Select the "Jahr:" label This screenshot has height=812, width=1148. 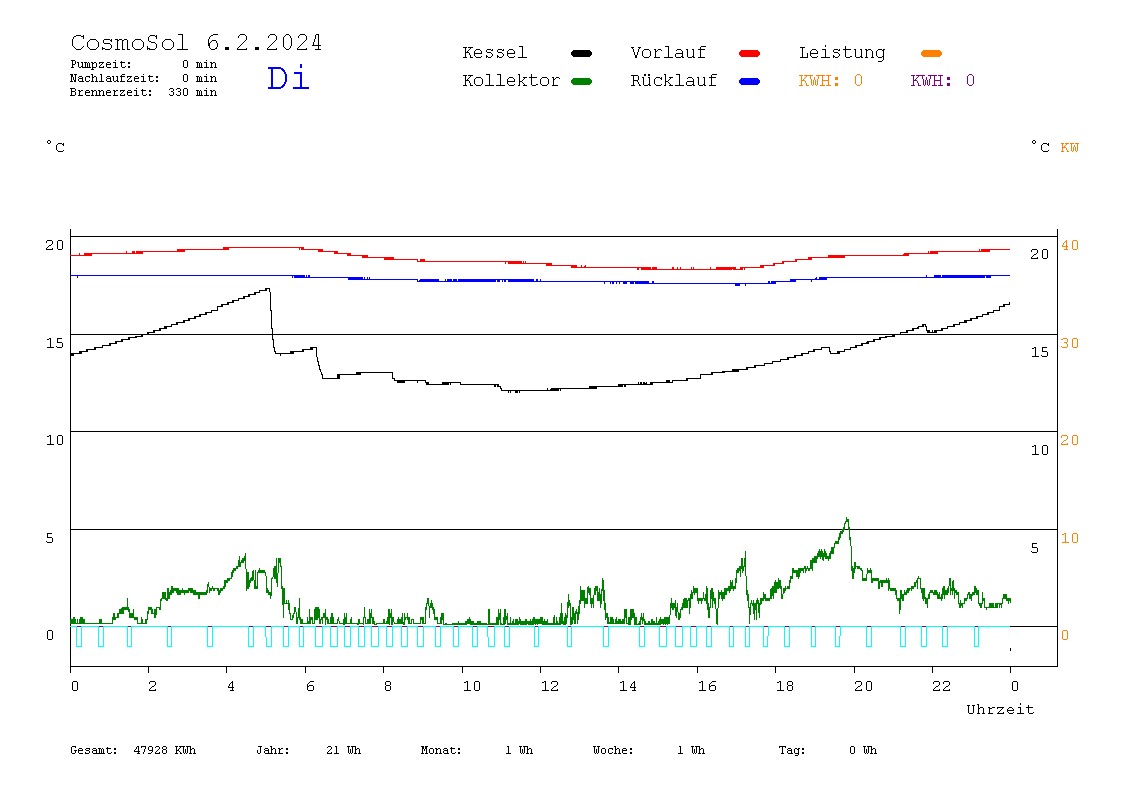(273, 750)
